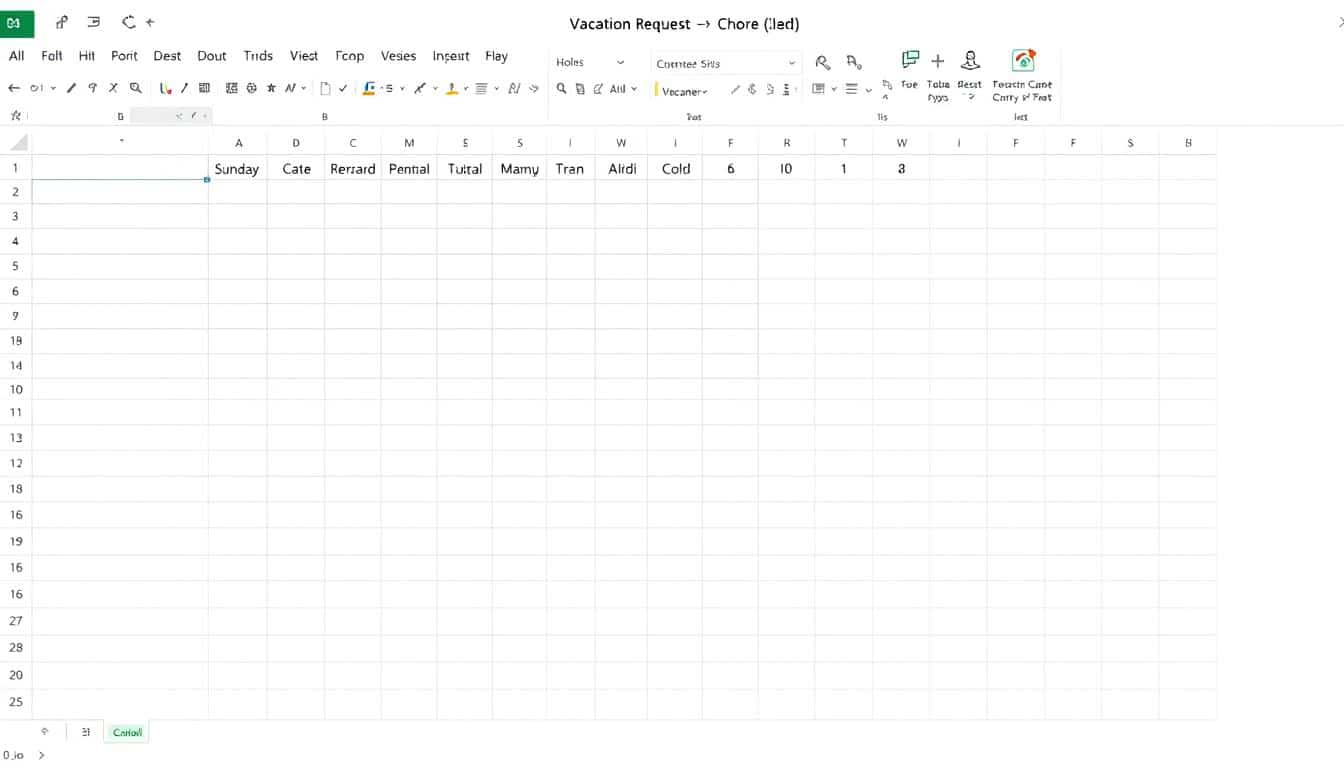Viewport: 1344px width, 768px height.
Task: Open the Flay menu
Action: pyautogui.click(x=496, y=56)
